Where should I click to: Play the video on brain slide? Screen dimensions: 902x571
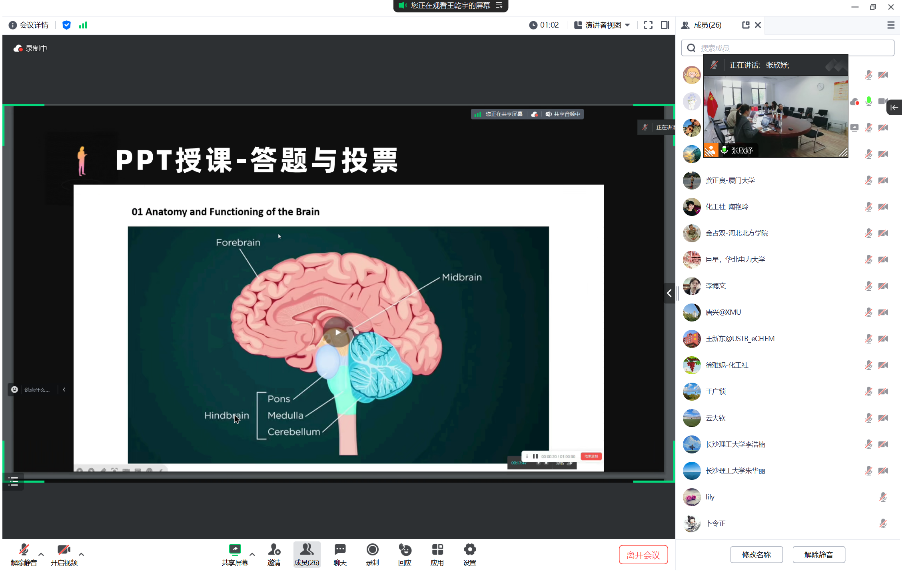(338, 332)
